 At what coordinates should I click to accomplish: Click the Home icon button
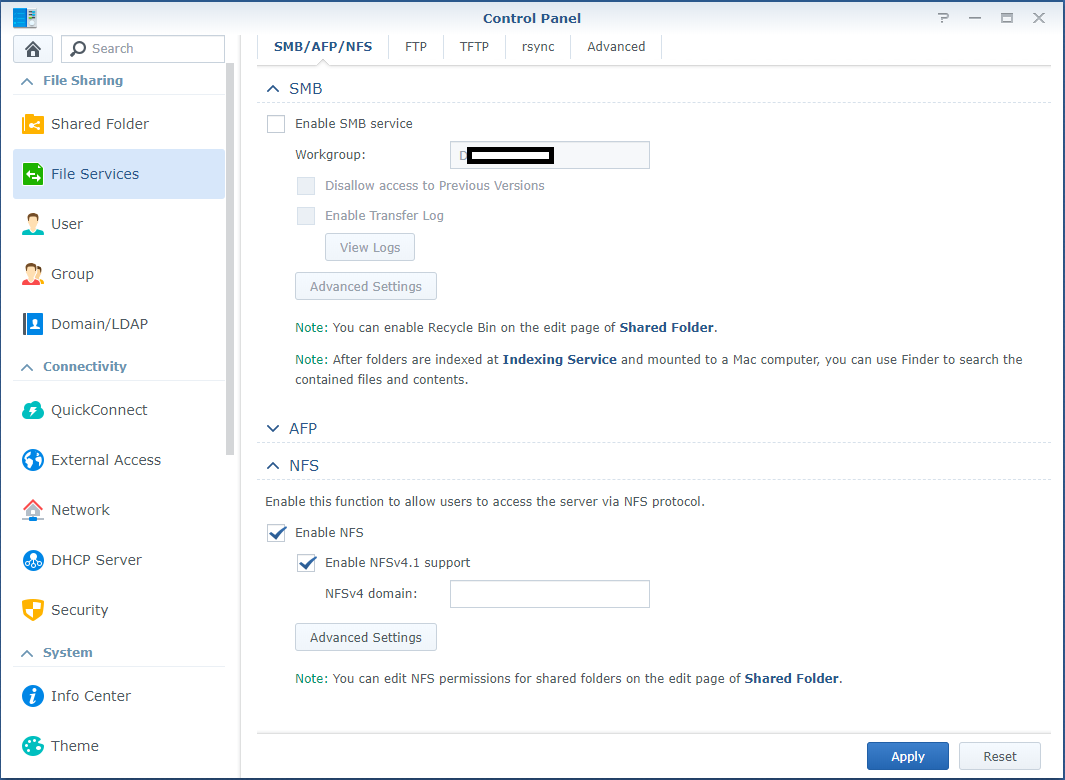pos(32,49)
